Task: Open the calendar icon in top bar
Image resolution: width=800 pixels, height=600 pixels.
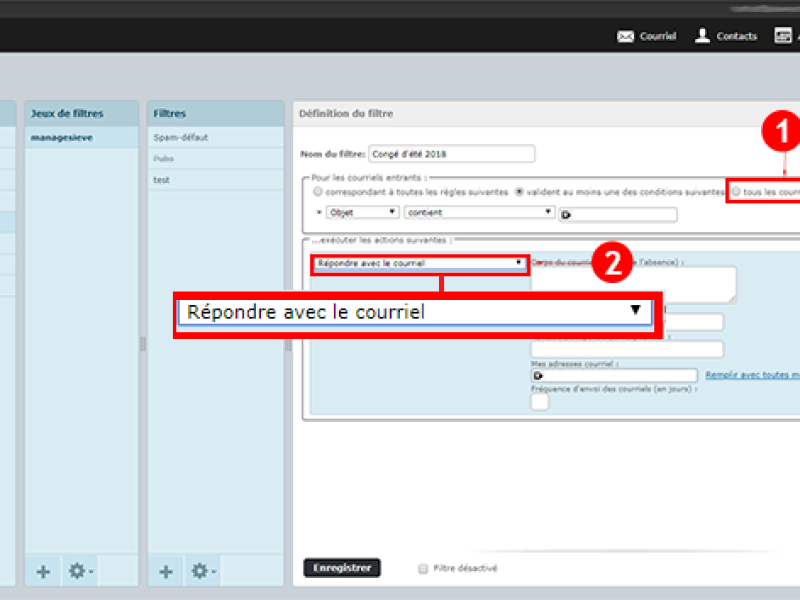Action: pyautogui.click(x=783, y=36)
